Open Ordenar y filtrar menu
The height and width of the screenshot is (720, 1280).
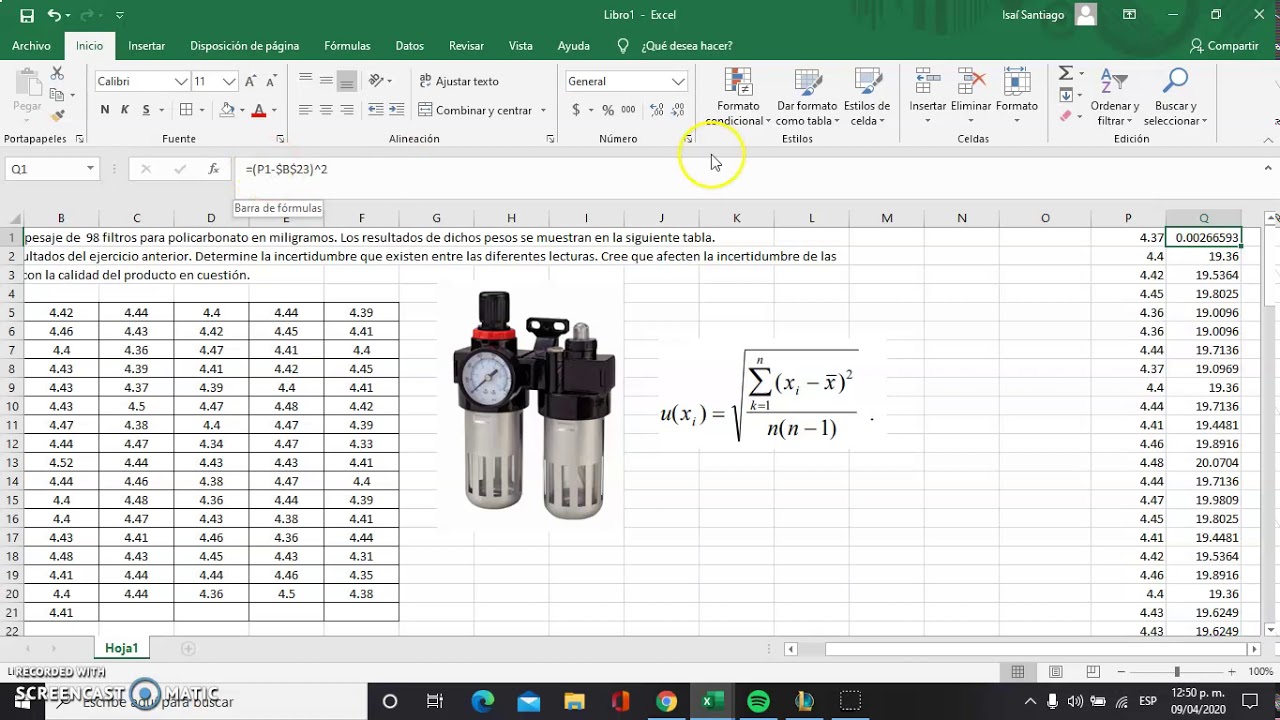pos(1115,98)
